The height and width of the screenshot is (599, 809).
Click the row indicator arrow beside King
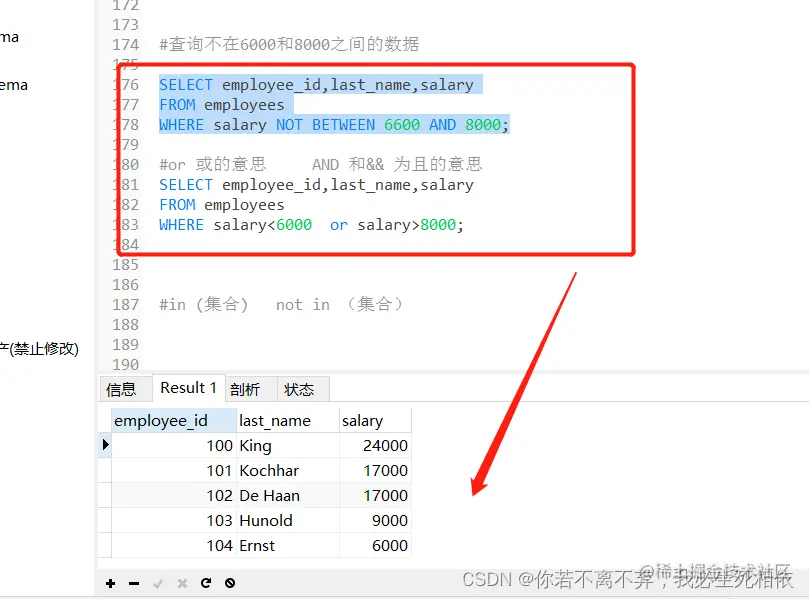(x=104, y=445)
